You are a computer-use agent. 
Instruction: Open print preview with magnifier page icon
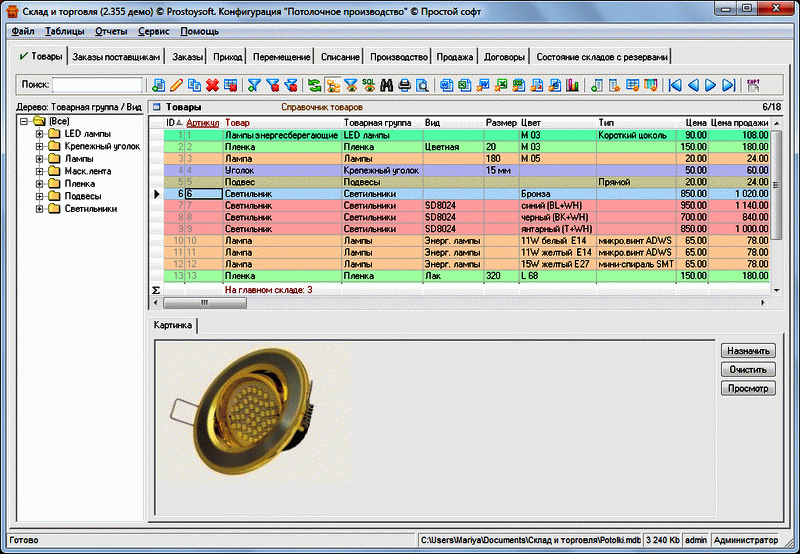pos(422,85)
